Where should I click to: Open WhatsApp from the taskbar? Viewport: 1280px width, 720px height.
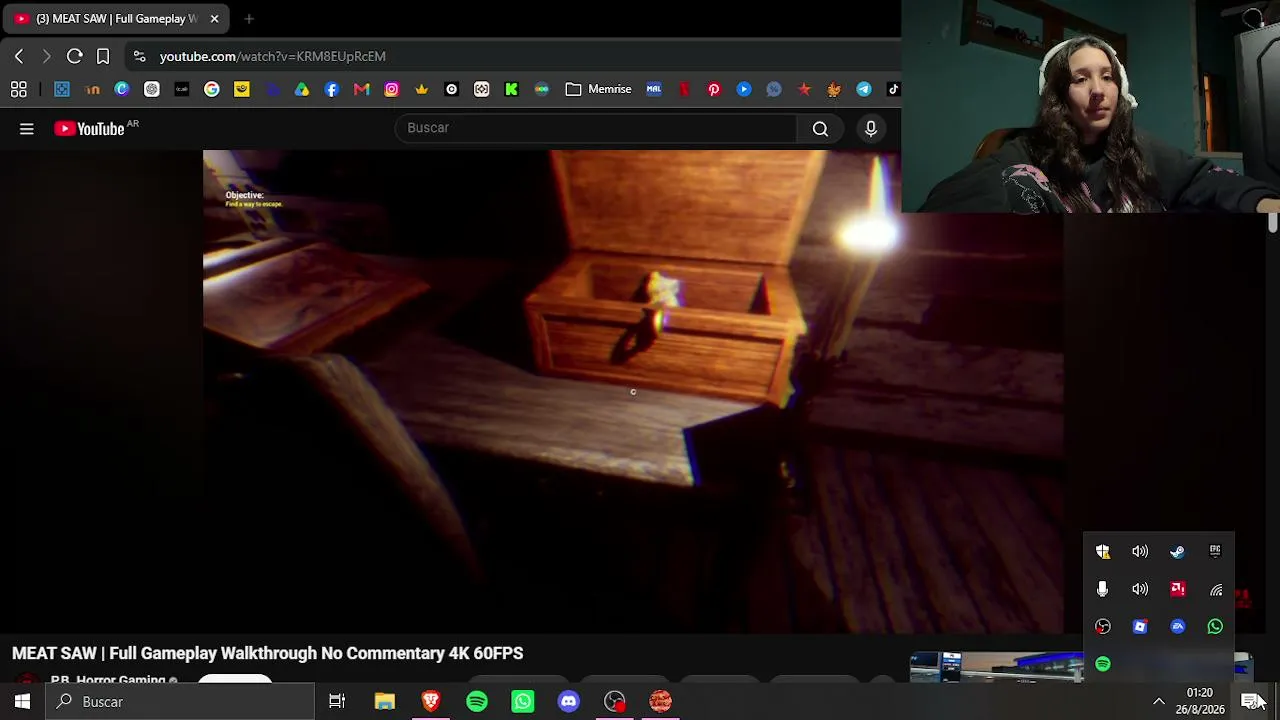click(x=523, y=701)
